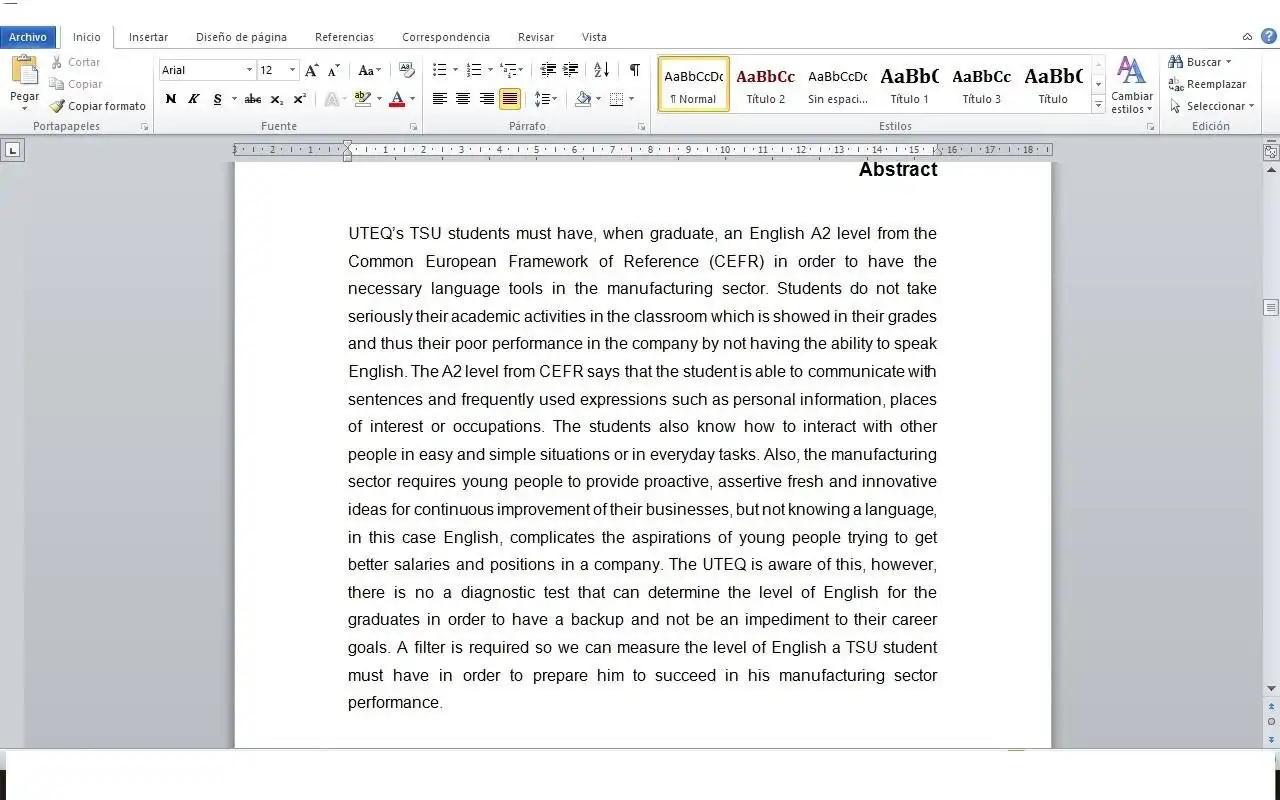This screenshot has height=800, width=1280.
Task: Open Portapapeles pane launcher
Action: coord(144,127)
